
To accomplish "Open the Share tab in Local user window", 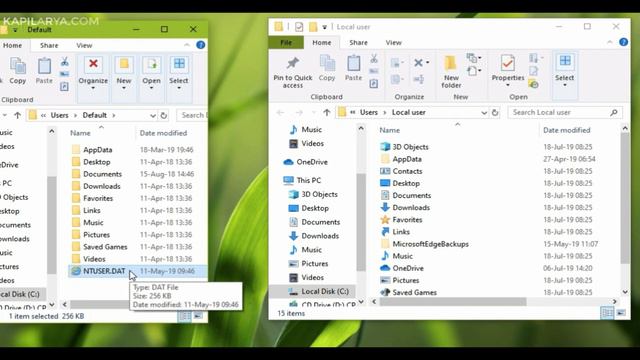I will [x=358, y=42].
